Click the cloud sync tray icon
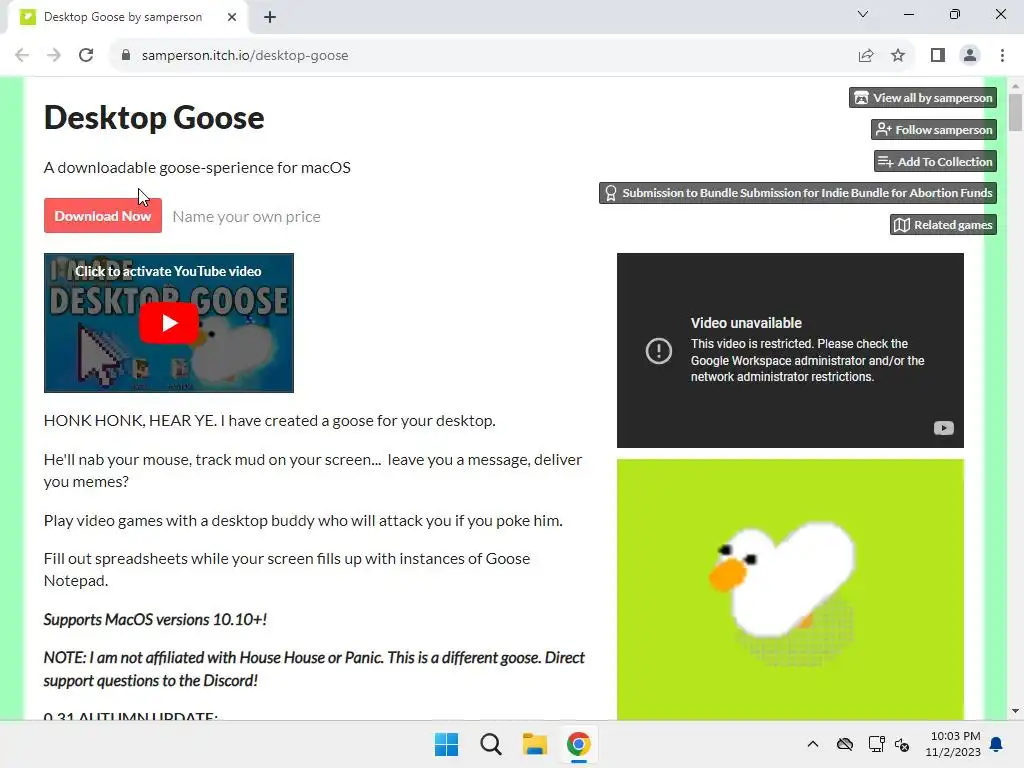This screenshot has height=768, width=1024. tap(844, 744)
